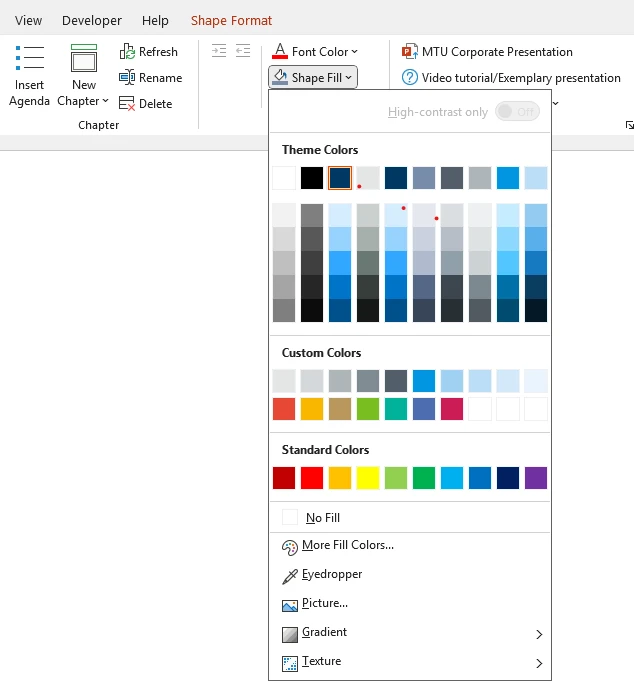The width and height of the screenshot is (634, 684).
Task: Click the chevron right of the Shape Fill menu
Action: [x=556, y=103]
